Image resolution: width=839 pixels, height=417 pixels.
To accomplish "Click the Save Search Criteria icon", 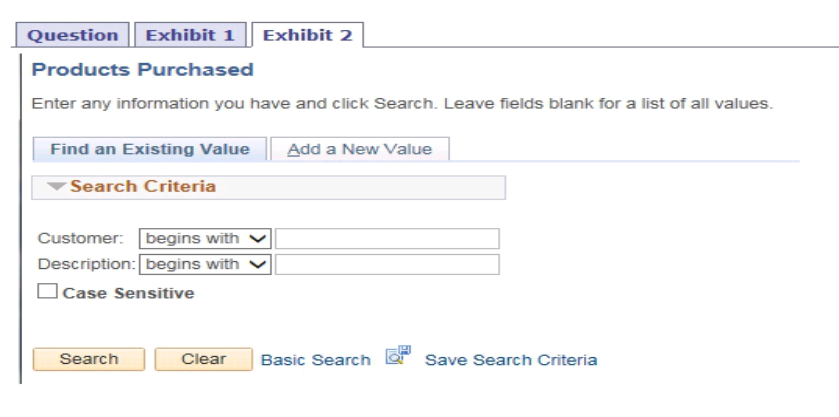I will click(398, 356).
